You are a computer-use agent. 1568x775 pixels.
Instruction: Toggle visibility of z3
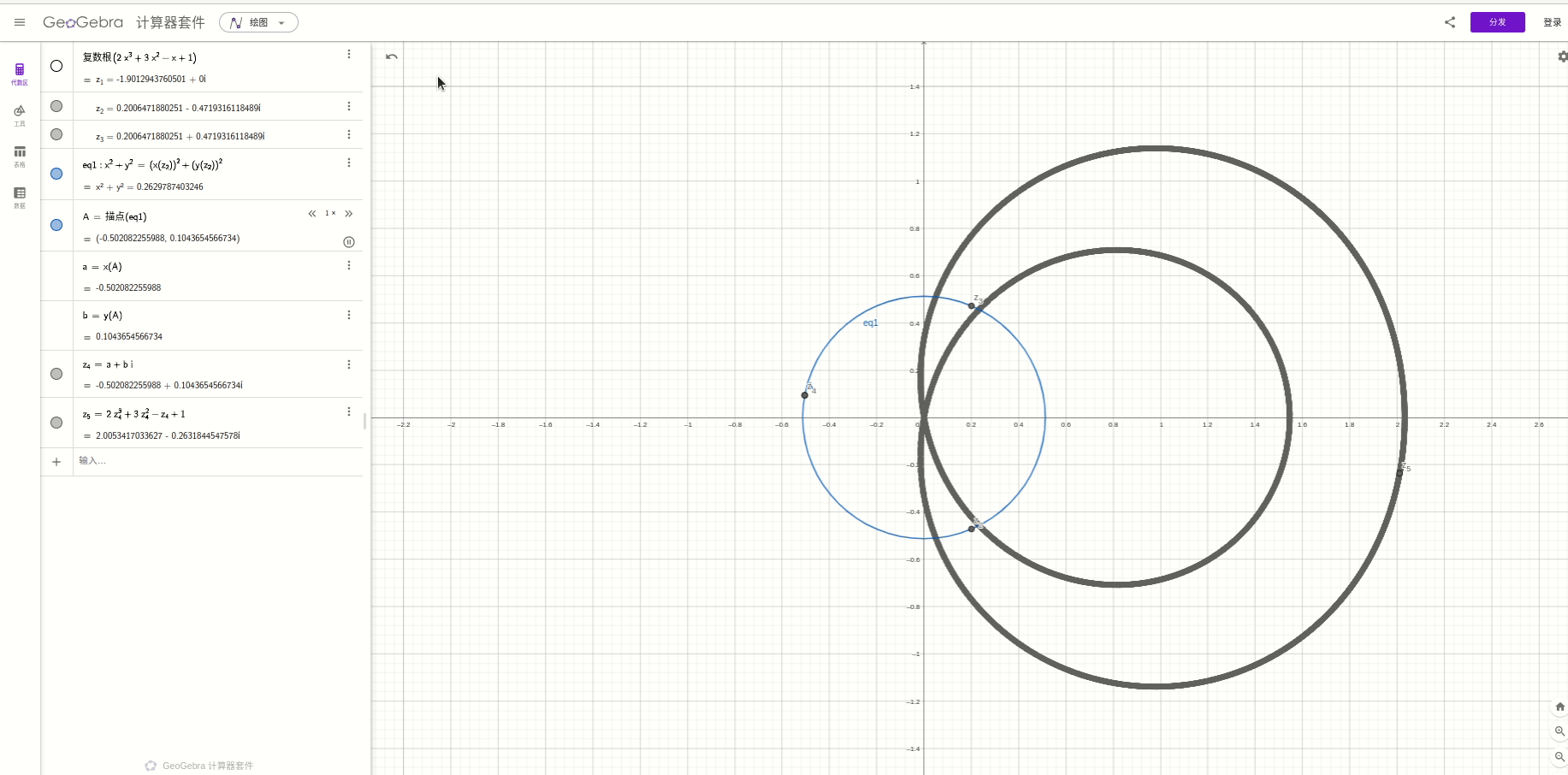56,134
